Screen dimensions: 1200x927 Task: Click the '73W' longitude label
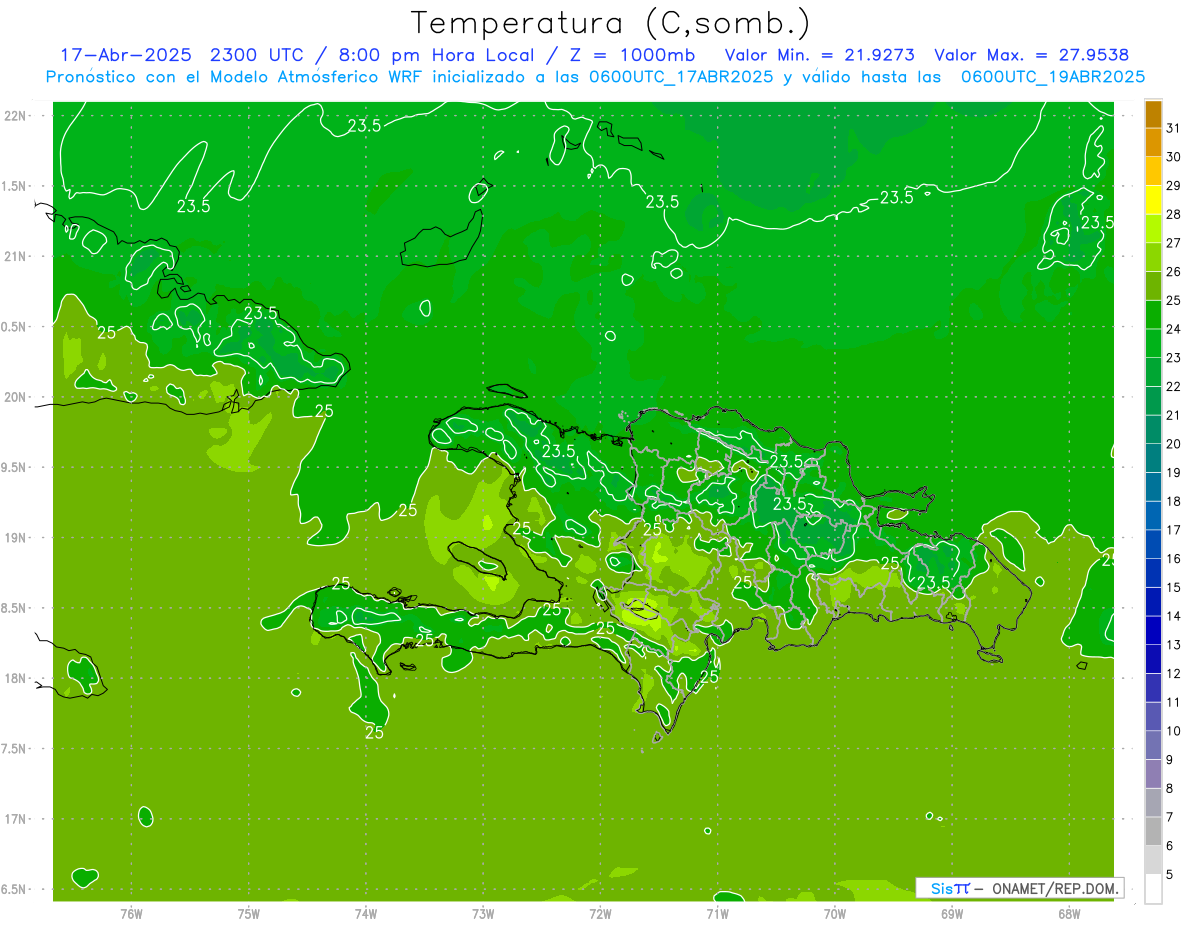click(483, 913)
